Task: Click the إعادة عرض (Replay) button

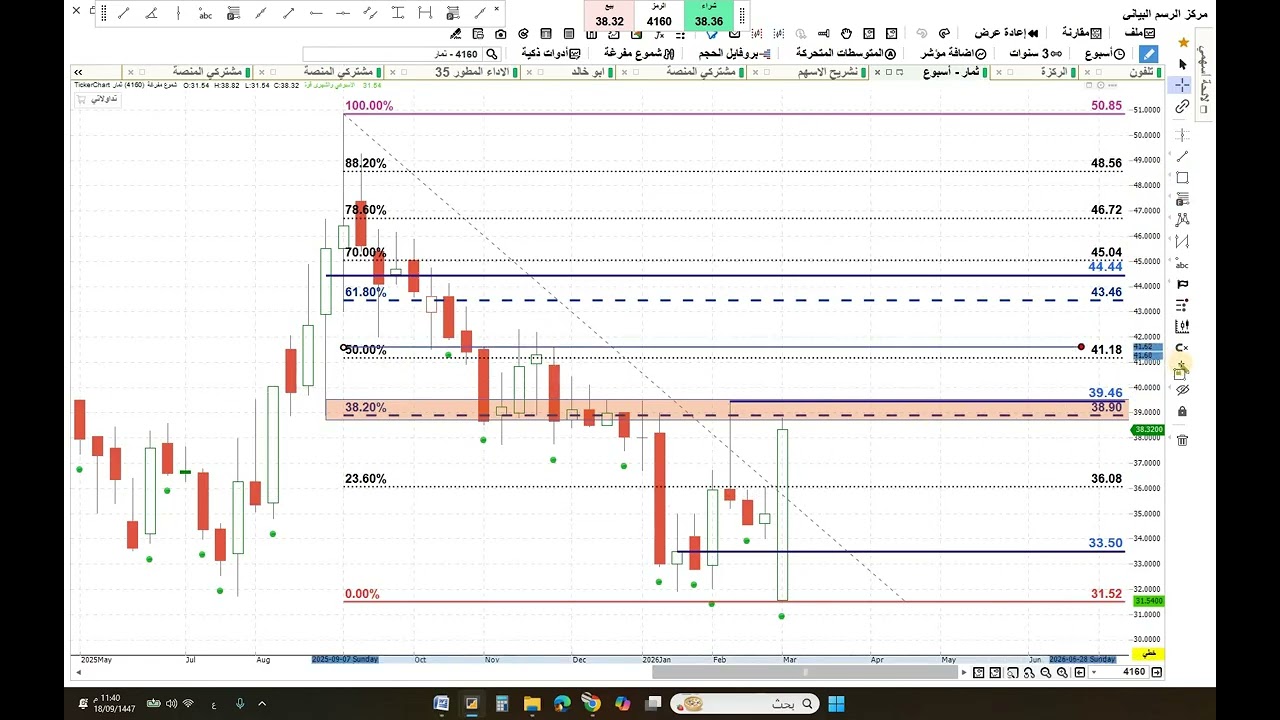Action: [1007, 33]
